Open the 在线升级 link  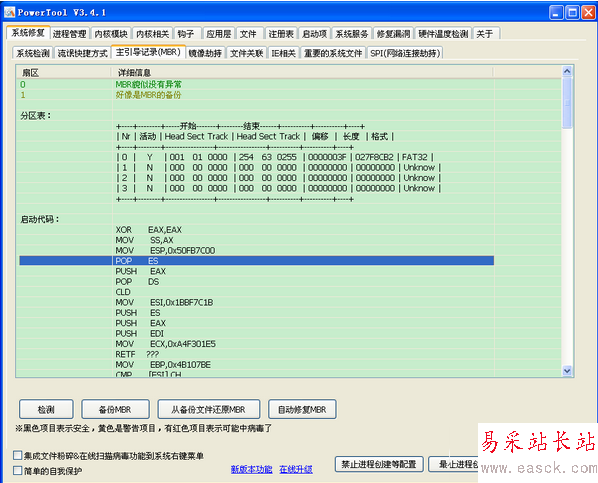[x=296, y=469]
